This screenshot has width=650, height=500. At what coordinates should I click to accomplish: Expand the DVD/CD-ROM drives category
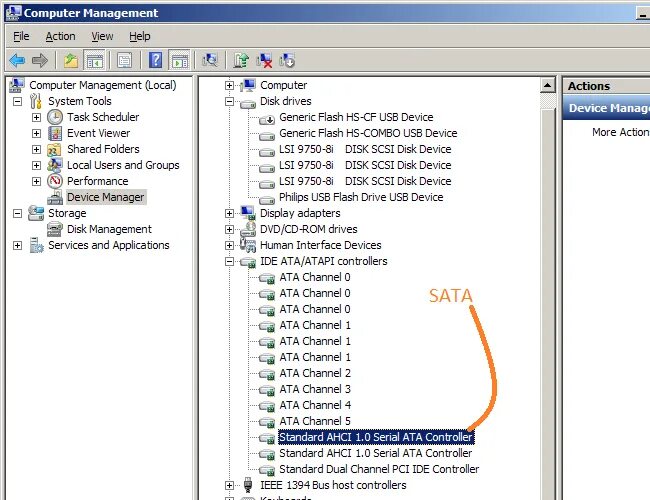click(x=229, y=229)
